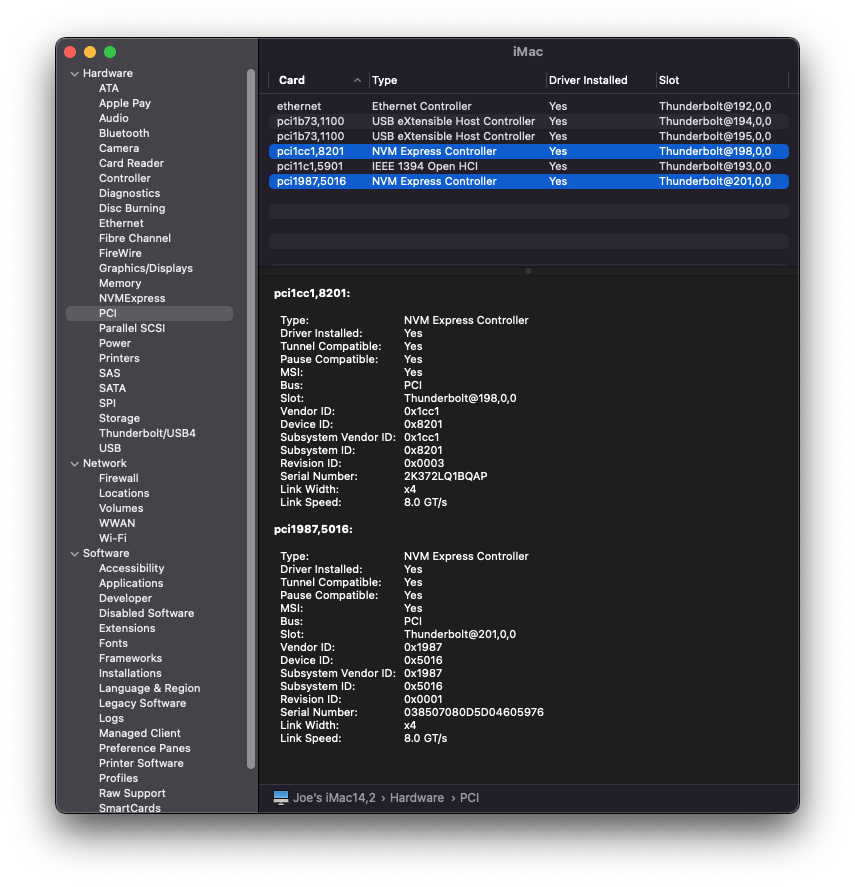This screenshot has height=887, width=855.
Task: Open NVMExpress in sidebar
Action: pos(132,298)
